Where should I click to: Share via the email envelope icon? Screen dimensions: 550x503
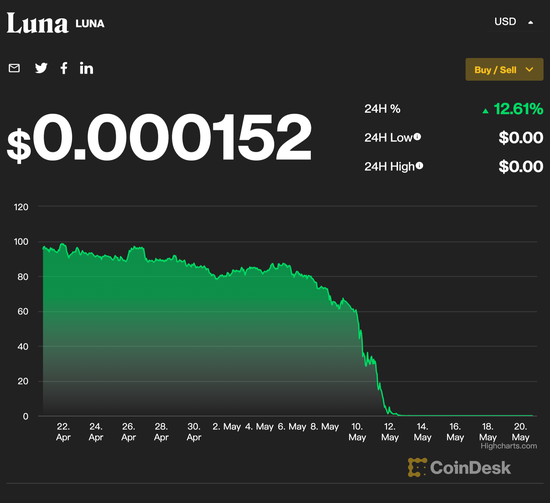[x=14, y=68]
